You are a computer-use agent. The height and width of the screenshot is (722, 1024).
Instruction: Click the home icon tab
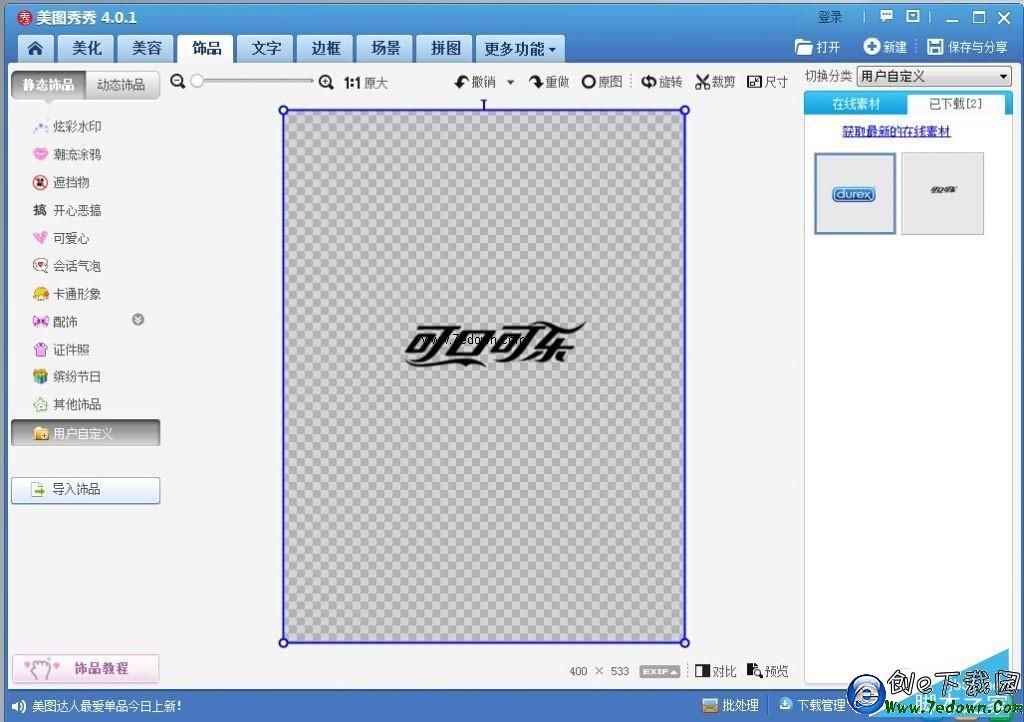[35, 48]
